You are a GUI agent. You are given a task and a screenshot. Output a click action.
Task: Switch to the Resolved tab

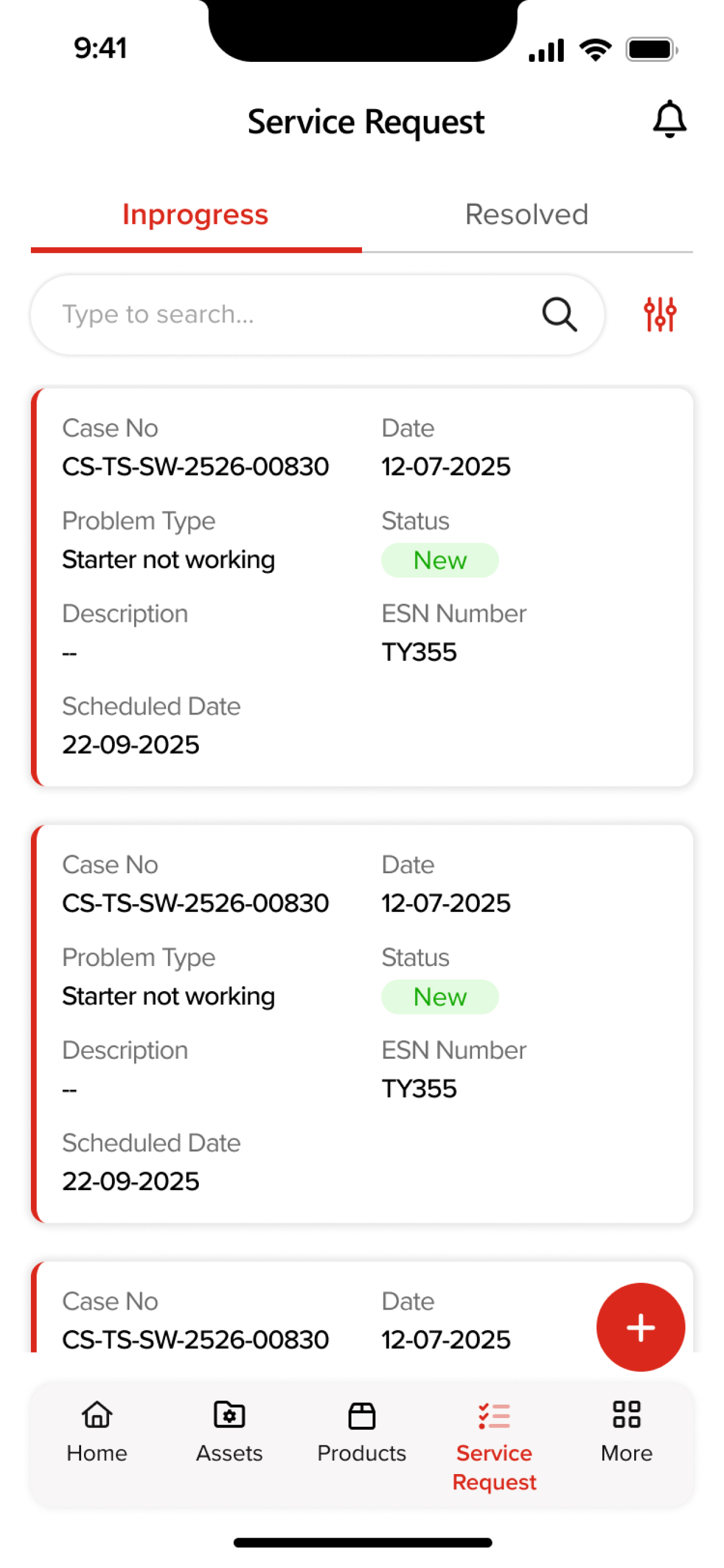pos(527,214)
